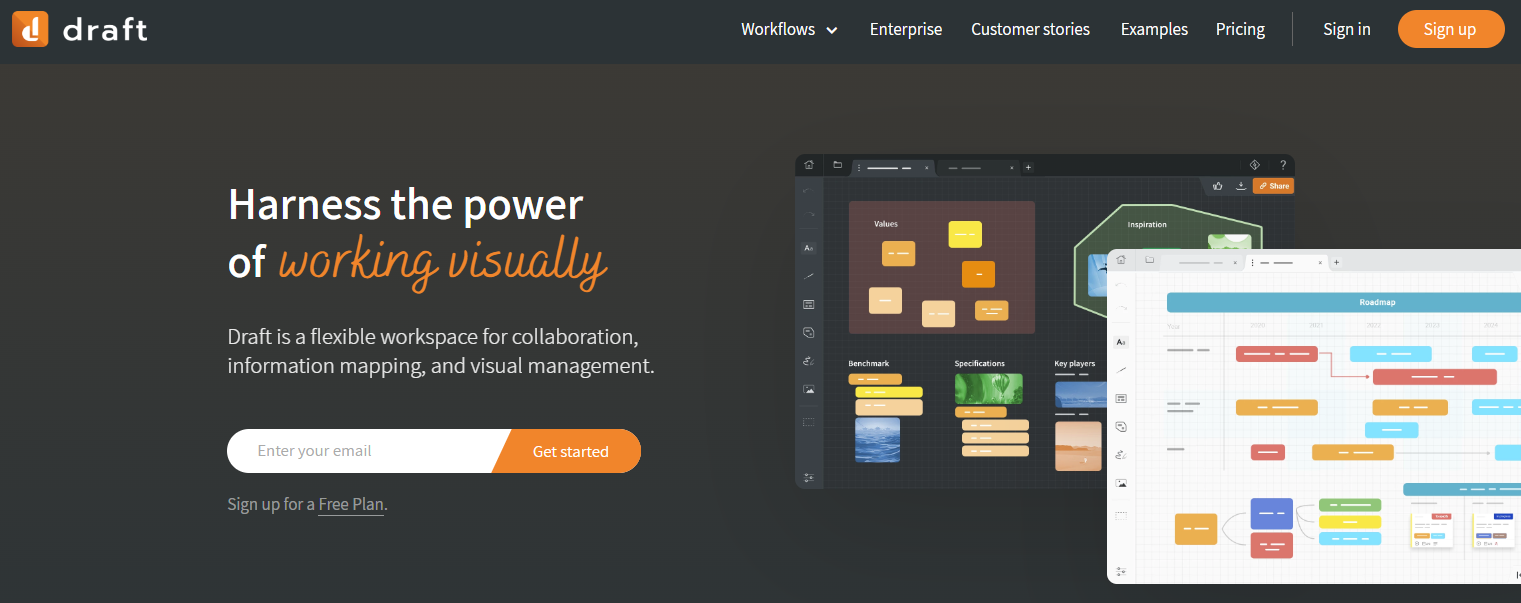The height and width of the screenshot is (603, 1521).
Task: Select the image tool in the dark window
Action: 809,389
